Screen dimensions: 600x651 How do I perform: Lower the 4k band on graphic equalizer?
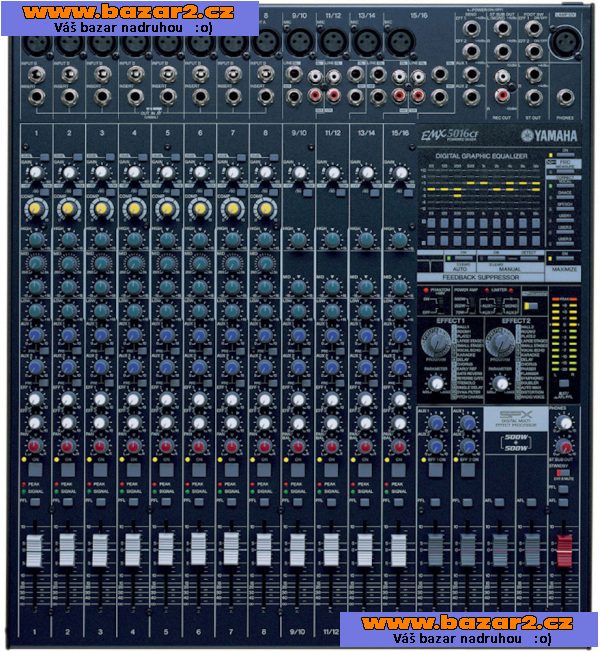pos(509,240)
